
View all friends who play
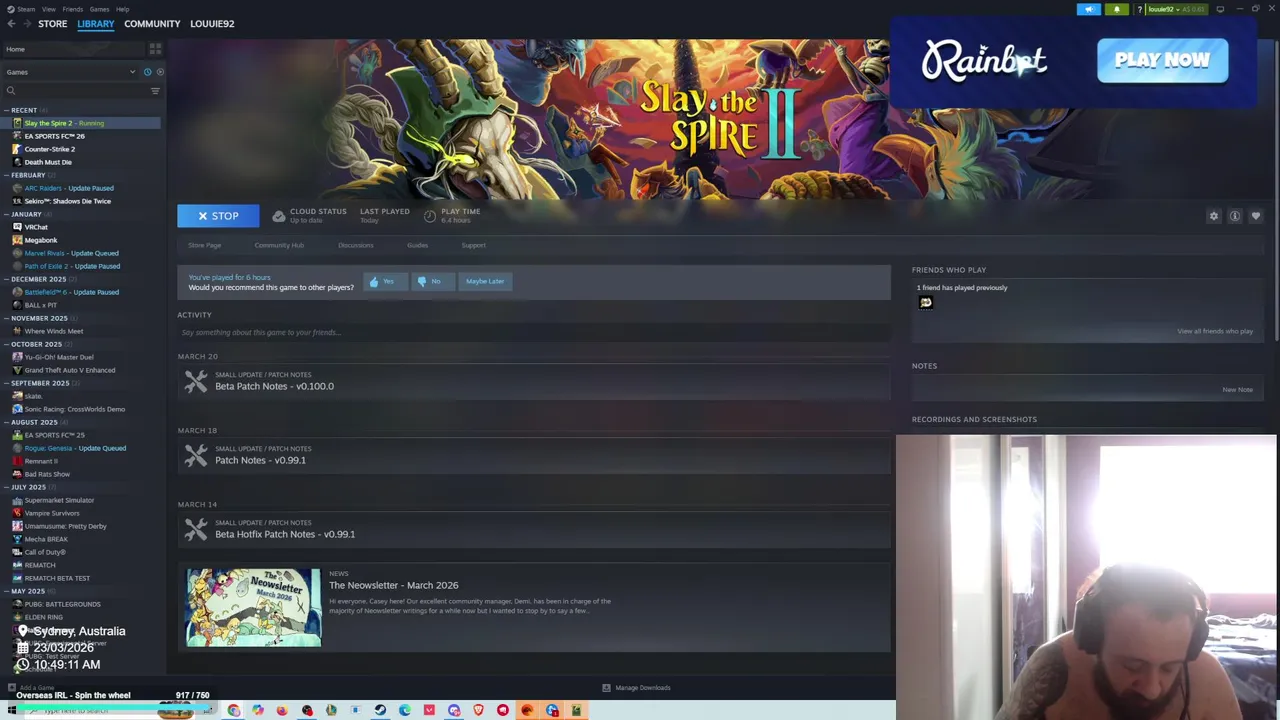tap(1215, 331)
